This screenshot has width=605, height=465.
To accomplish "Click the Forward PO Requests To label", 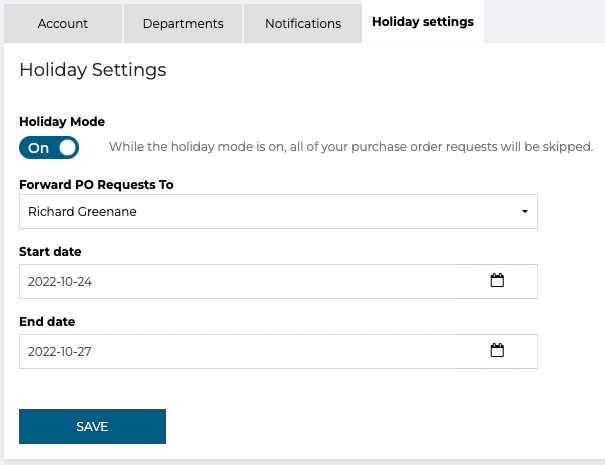I will [x=96, y=185].
